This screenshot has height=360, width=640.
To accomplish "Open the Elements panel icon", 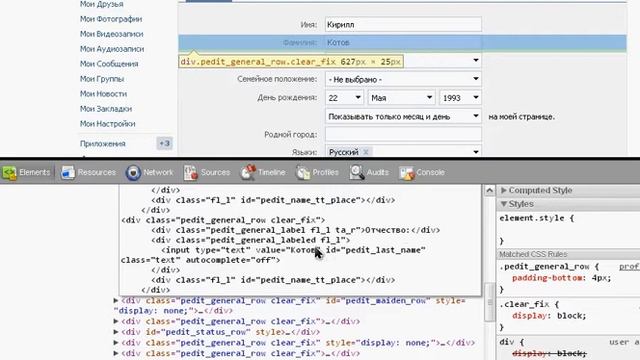I will (x=9, y=173).
